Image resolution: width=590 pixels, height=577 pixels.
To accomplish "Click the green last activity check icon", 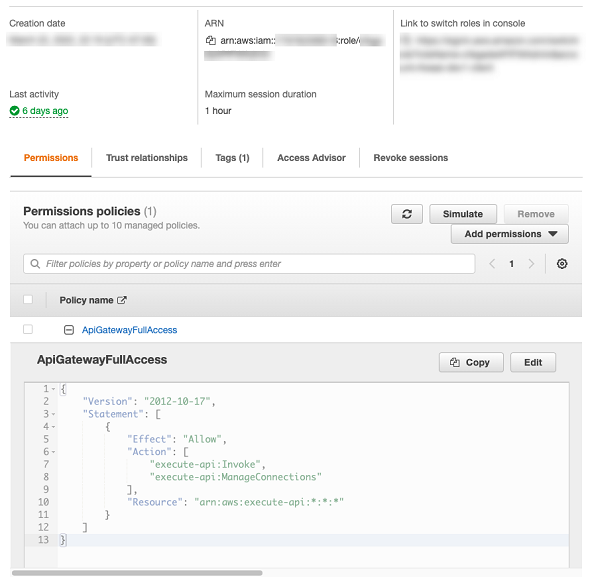I will [x=14, y=111].
